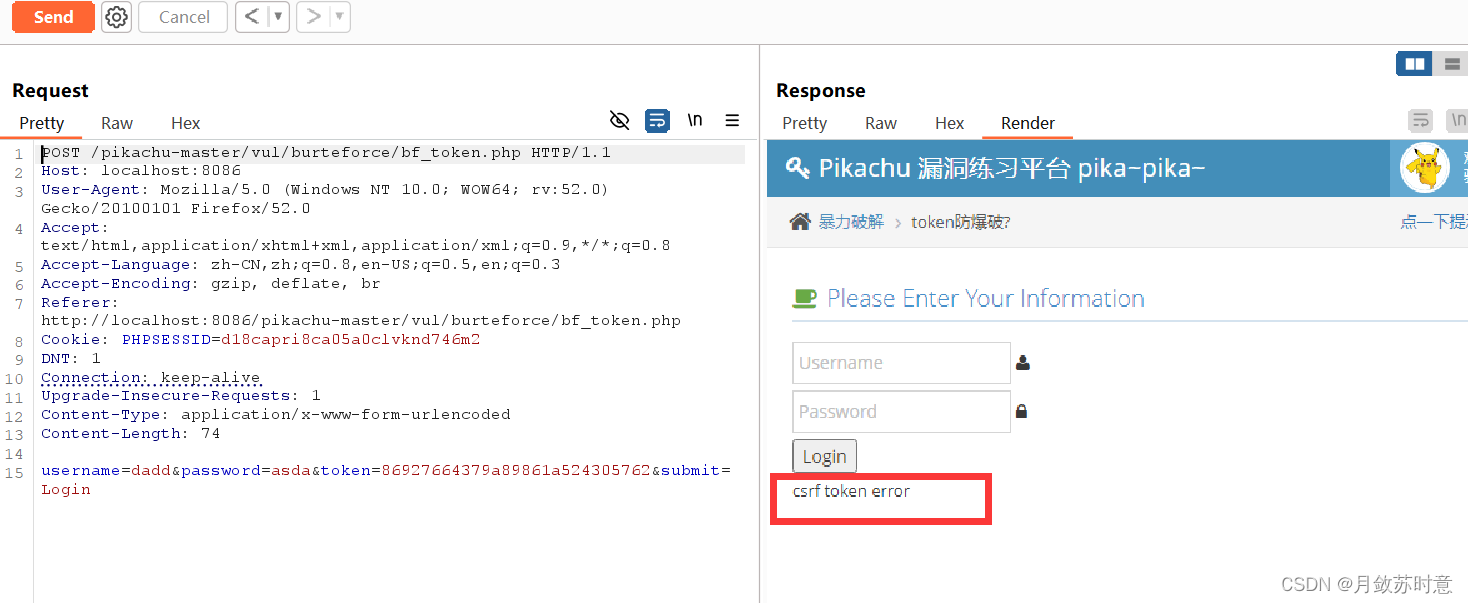The image size is (1468, 603).
Task: Click Accept-Language header line
Action: 301,264
